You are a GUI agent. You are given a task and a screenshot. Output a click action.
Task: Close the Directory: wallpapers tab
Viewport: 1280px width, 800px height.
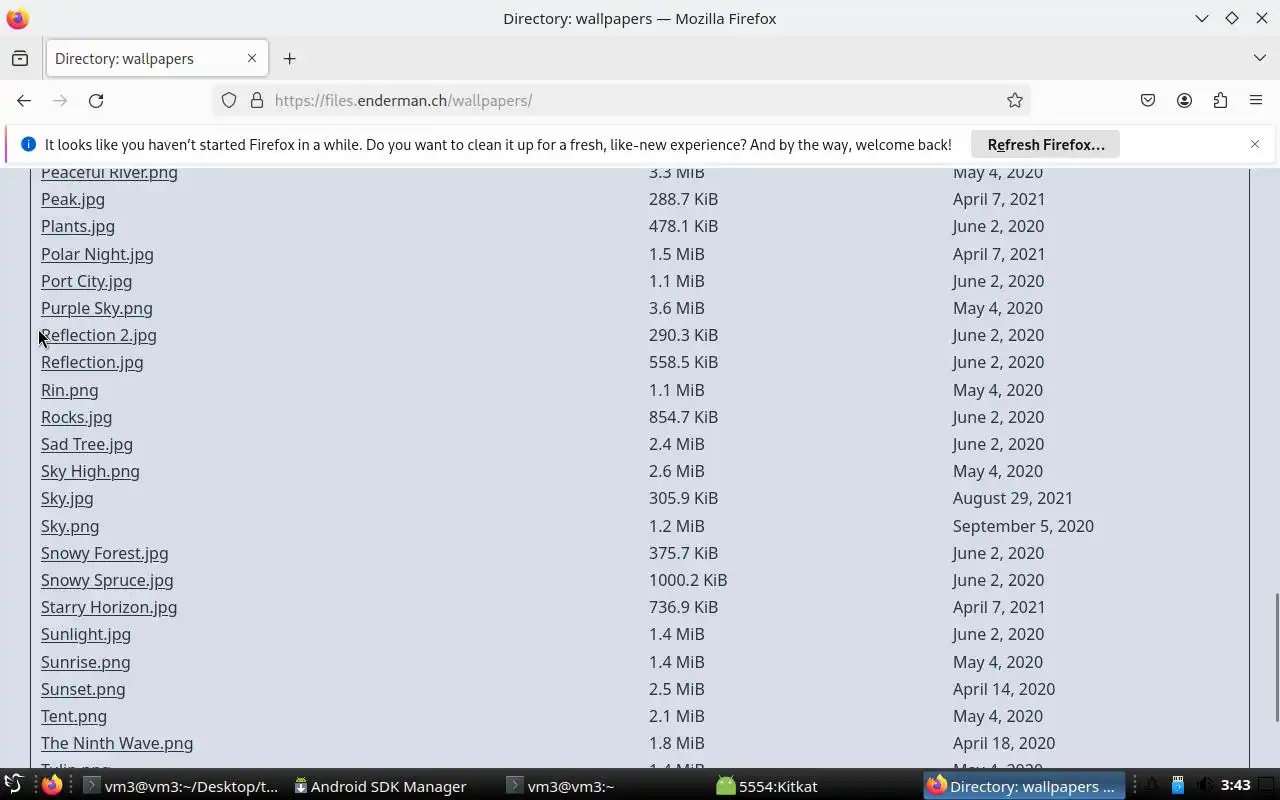pos(252,58)
